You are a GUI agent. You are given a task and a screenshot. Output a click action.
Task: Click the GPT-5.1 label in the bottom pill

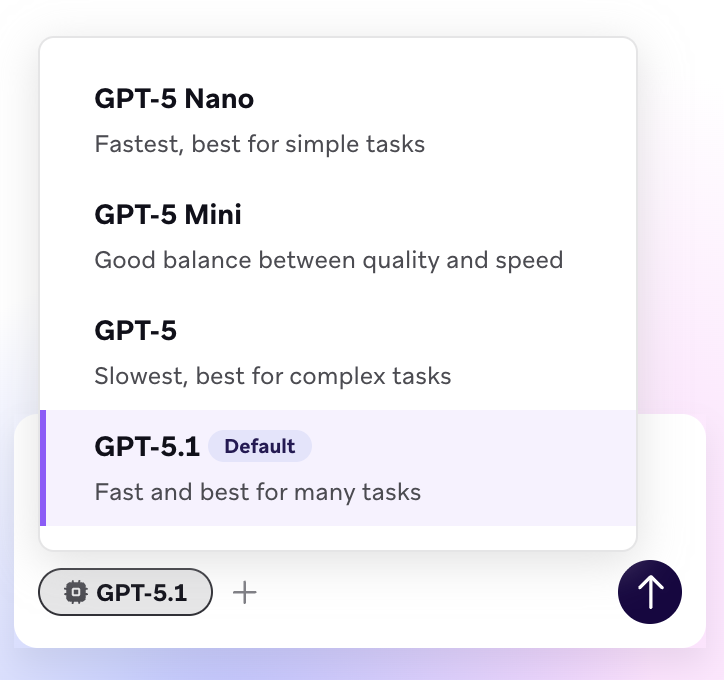(x=142, y=592)
